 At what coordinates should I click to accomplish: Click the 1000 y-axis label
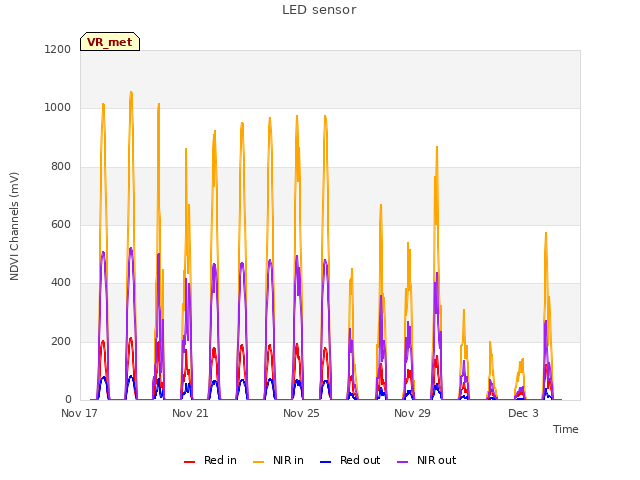[58, 108]
